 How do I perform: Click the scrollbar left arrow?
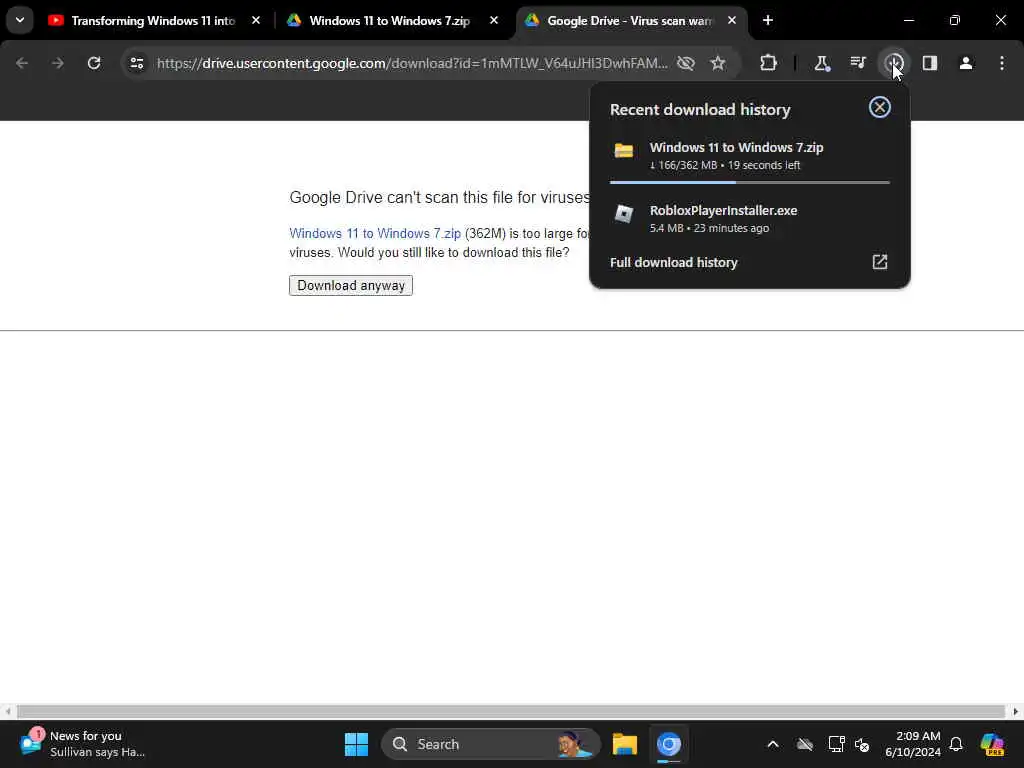(x=7, y=711)
